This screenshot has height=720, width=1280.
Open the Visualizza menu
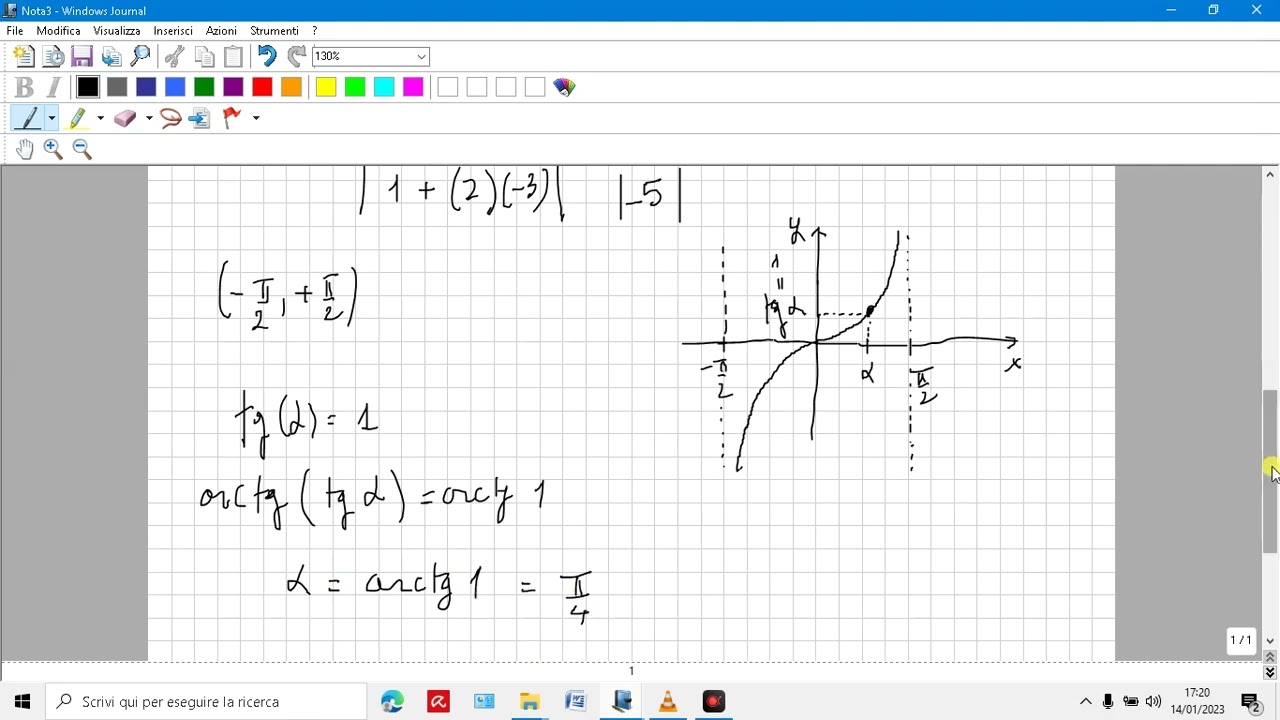tap(117, 31)
